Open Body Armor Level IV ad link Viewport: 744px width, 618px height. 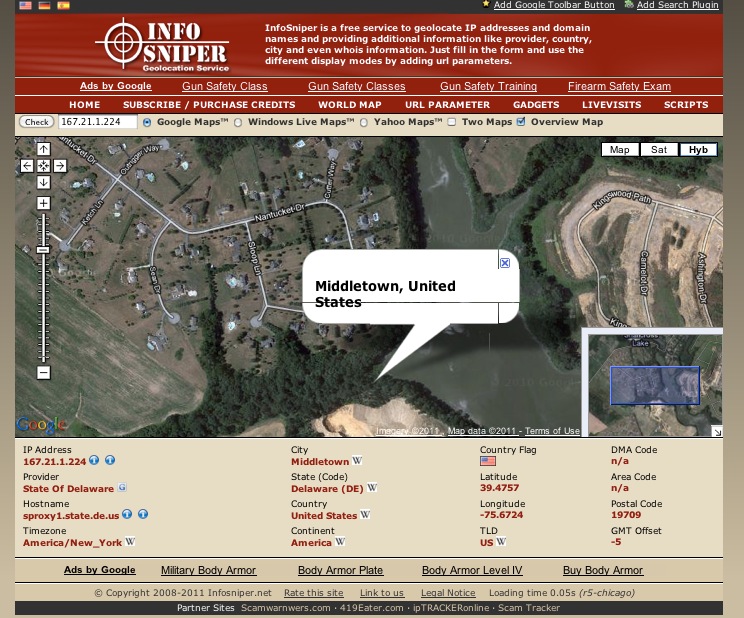[472, 571]
